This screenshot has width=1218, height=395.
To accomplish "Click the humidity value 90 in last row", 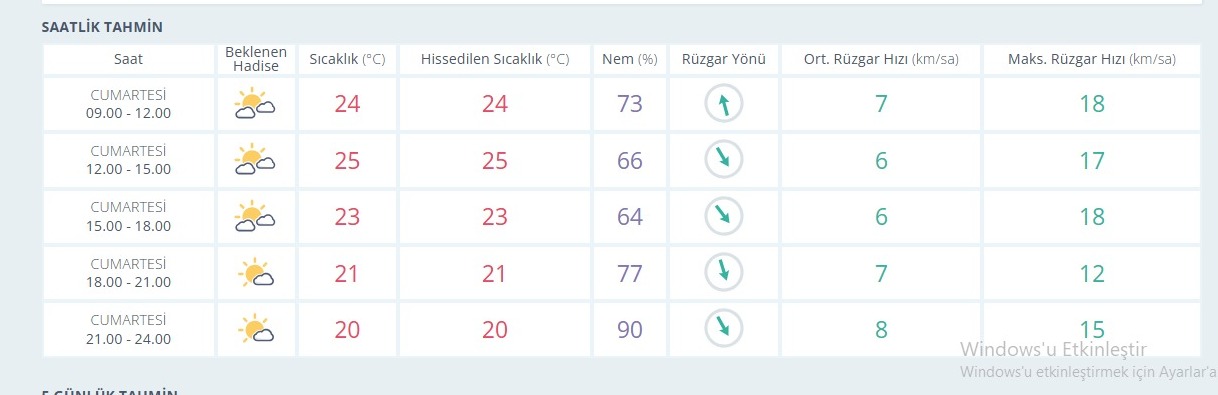I will click(630, 328).
